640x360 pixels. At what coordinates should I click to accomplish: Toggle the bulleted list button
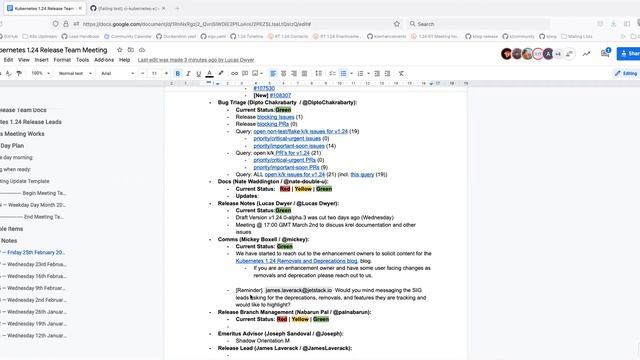point(343,73)
